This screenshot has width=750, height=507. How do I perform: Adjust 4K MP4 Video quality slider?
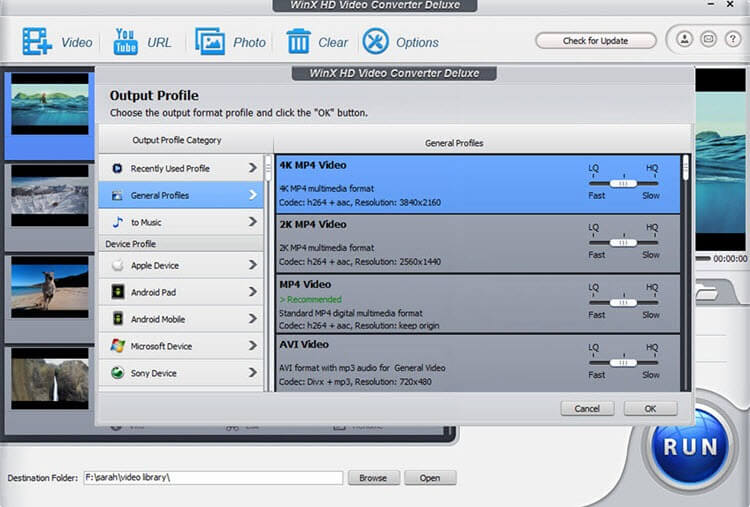click(x=623, y=183)
